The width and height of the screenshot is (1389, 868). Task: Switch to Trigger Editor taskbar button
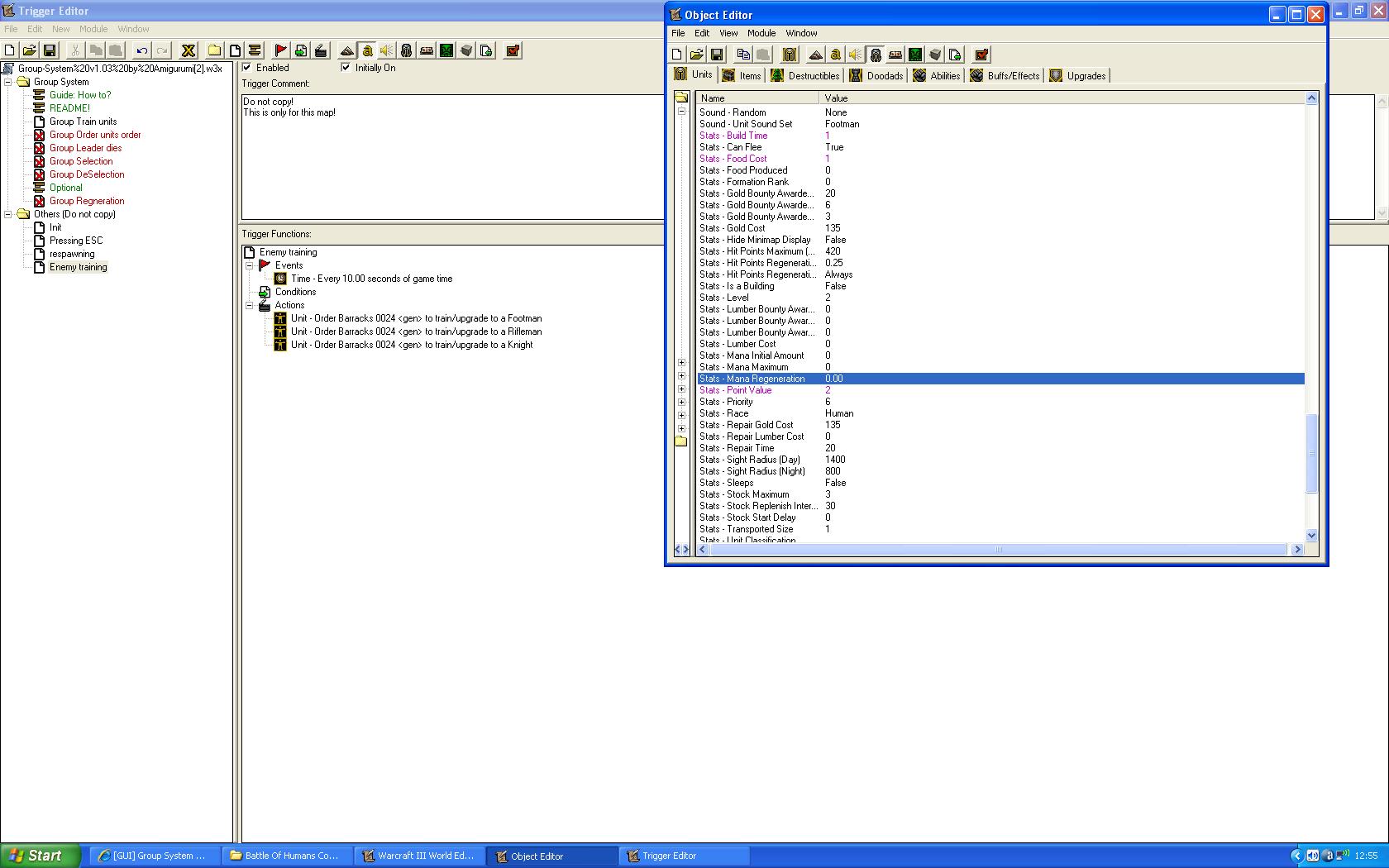pos(684,856)
